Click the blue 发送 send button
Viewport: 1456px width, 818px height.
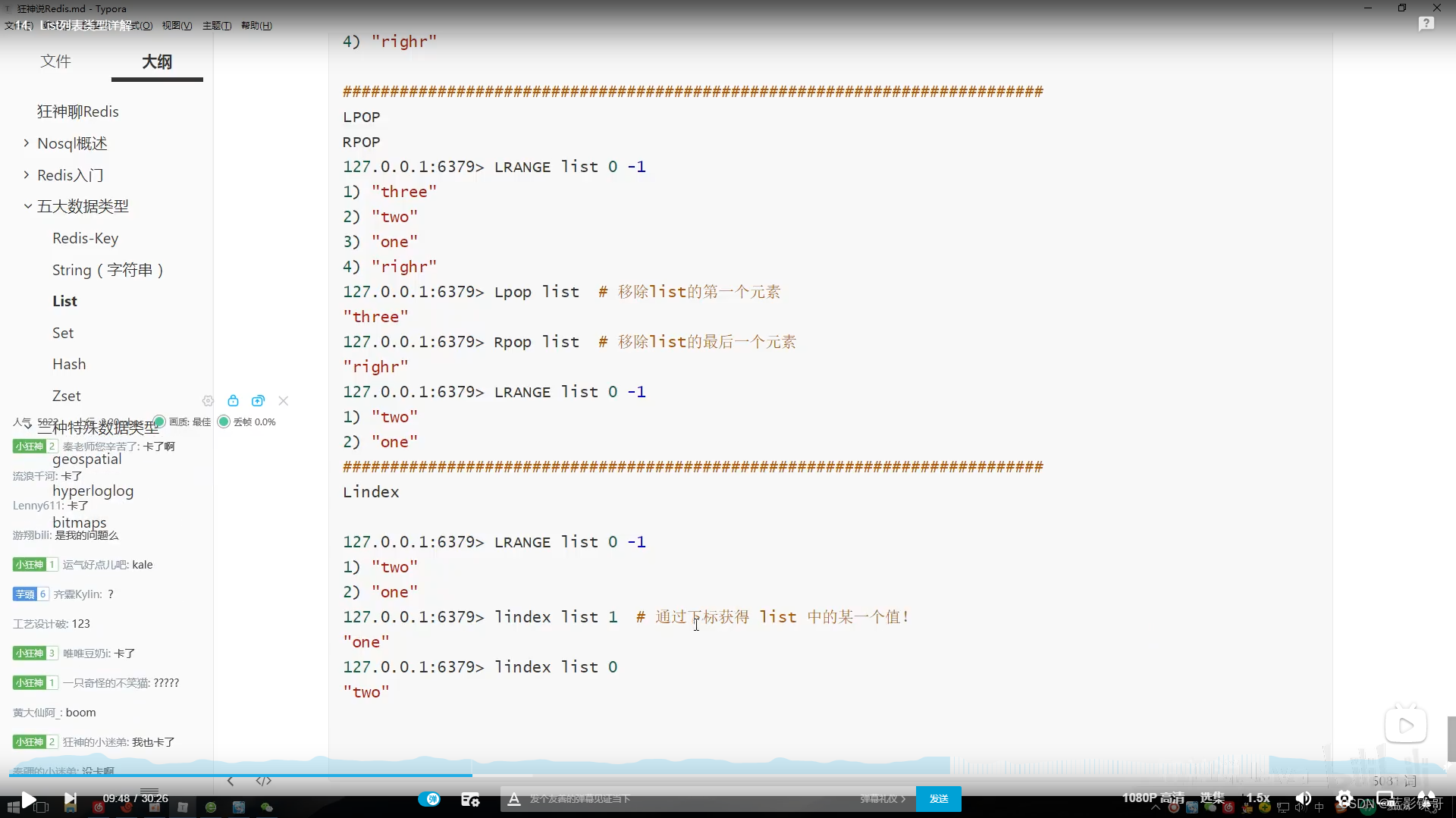pyautogui.click(x=939, y=799)
